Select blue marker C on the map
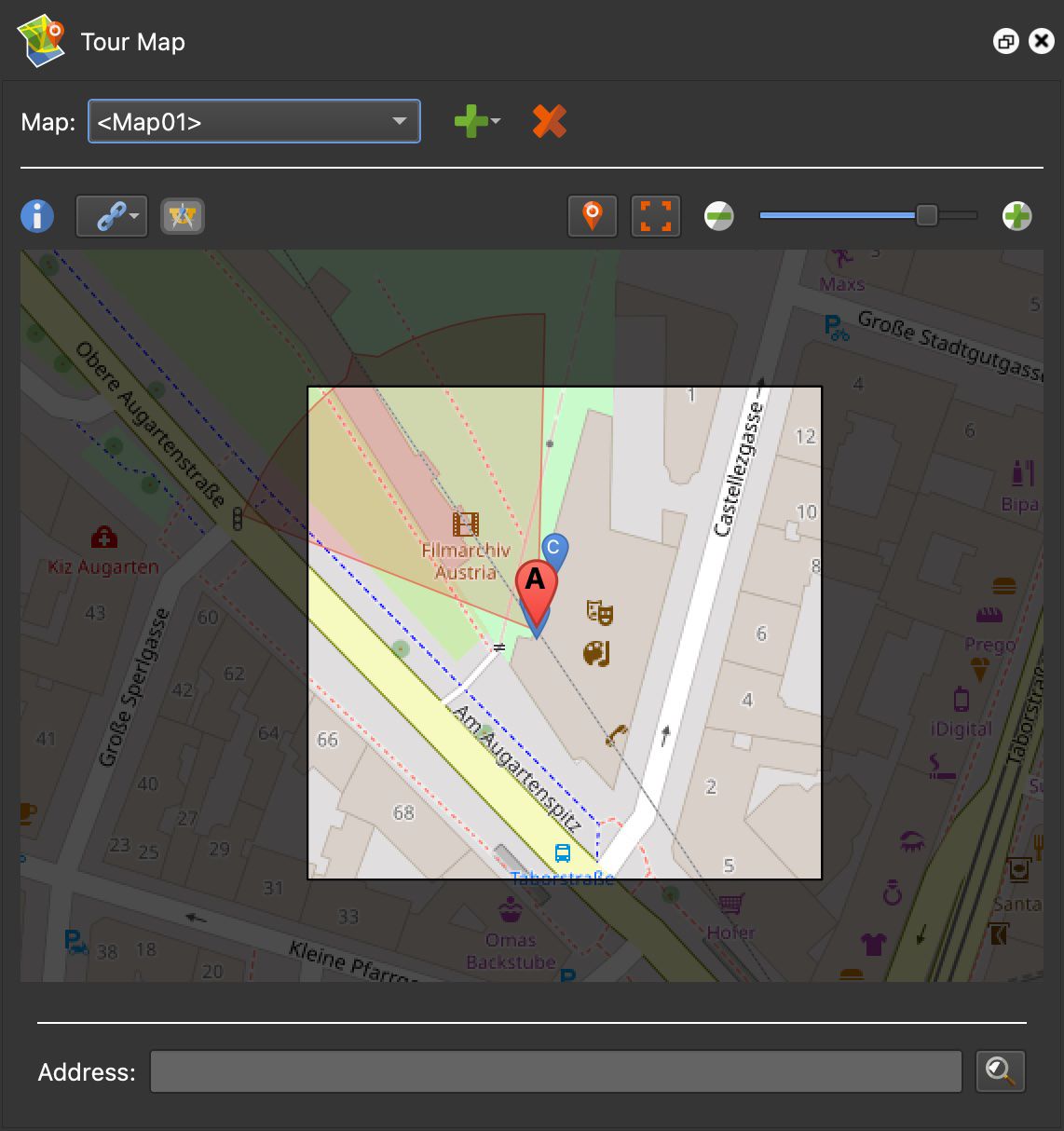 pos(554,550)
